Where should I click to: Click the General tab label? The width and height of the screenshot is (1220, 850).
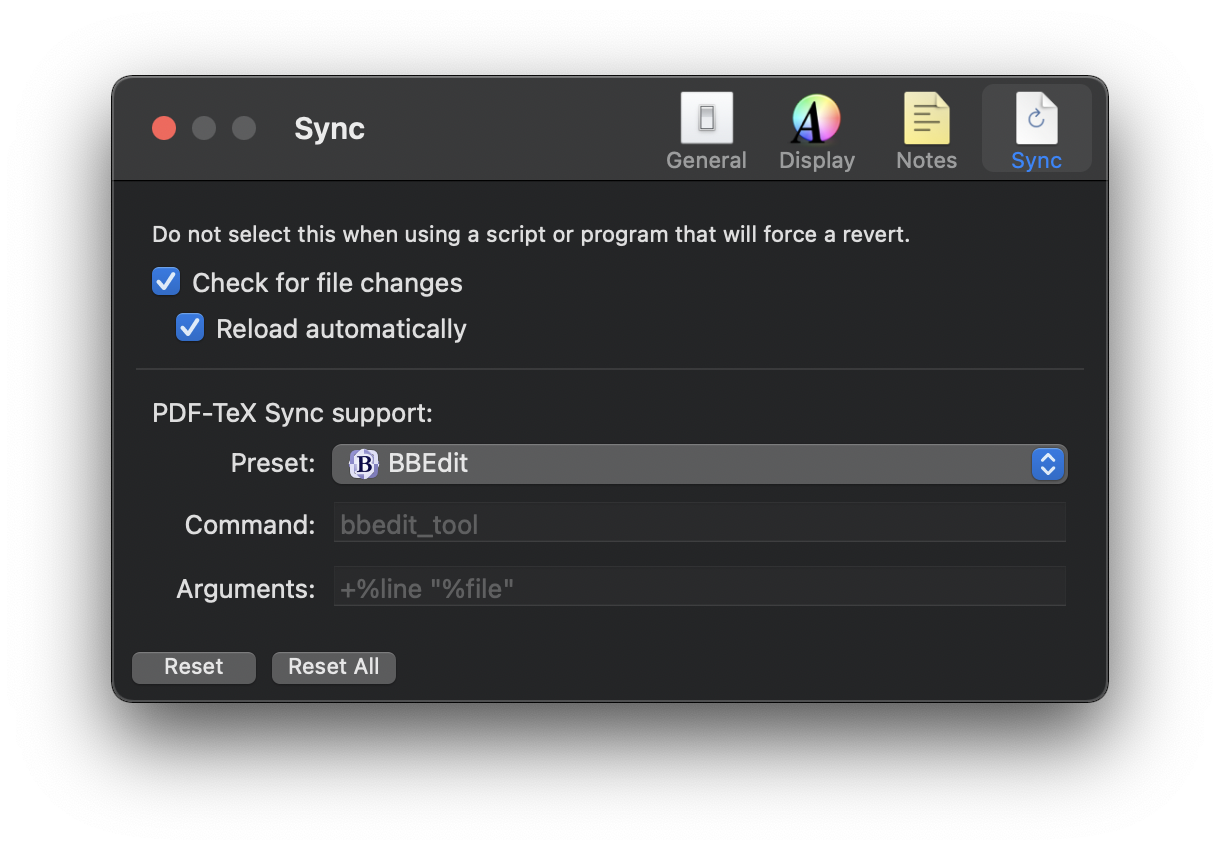point(706,161)
